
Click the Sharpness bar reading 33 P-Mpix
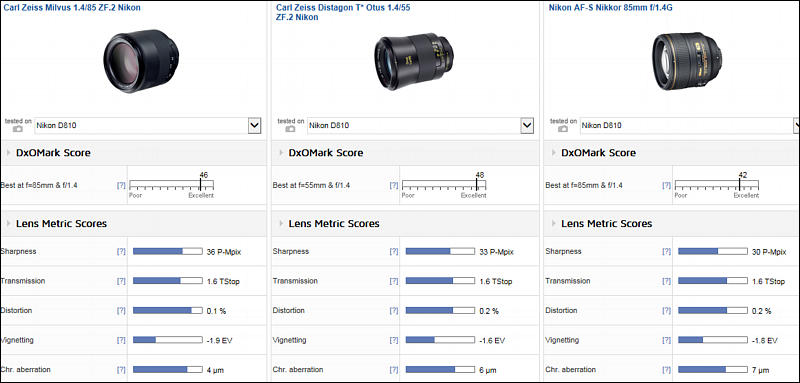(440, 251)
